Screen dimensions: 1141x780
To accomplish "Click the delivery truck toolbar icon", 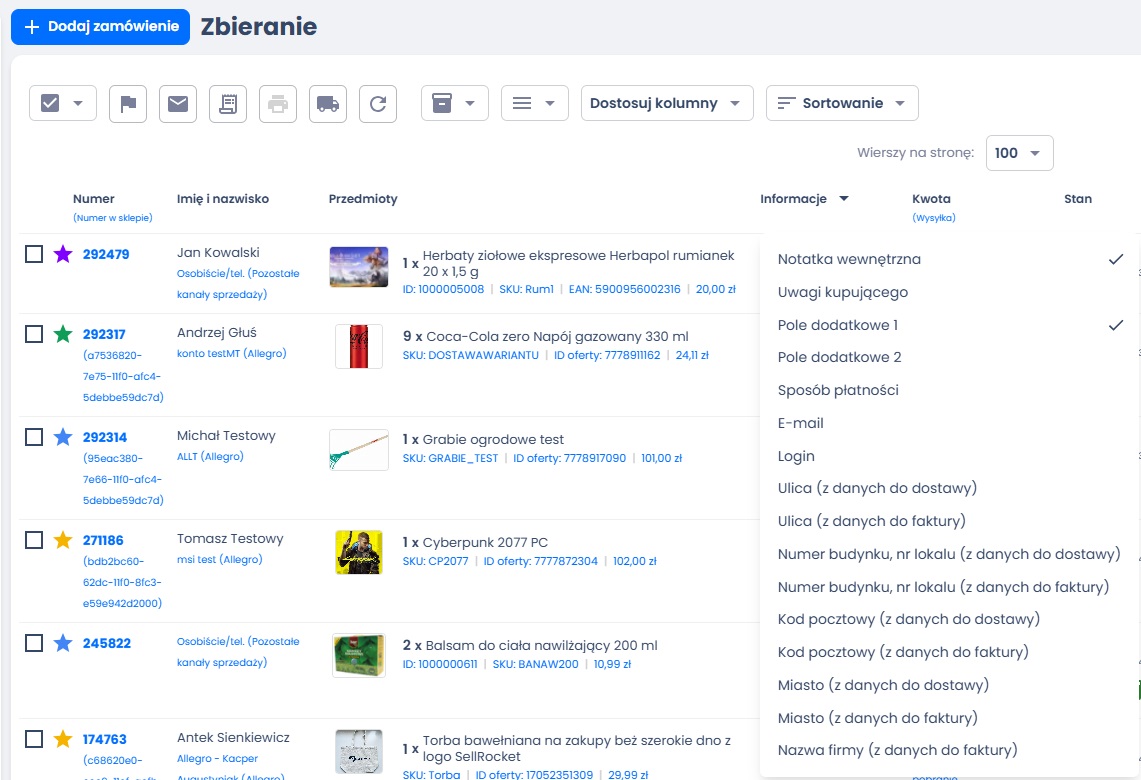I will pyautogui.click(x=328, y=103).
